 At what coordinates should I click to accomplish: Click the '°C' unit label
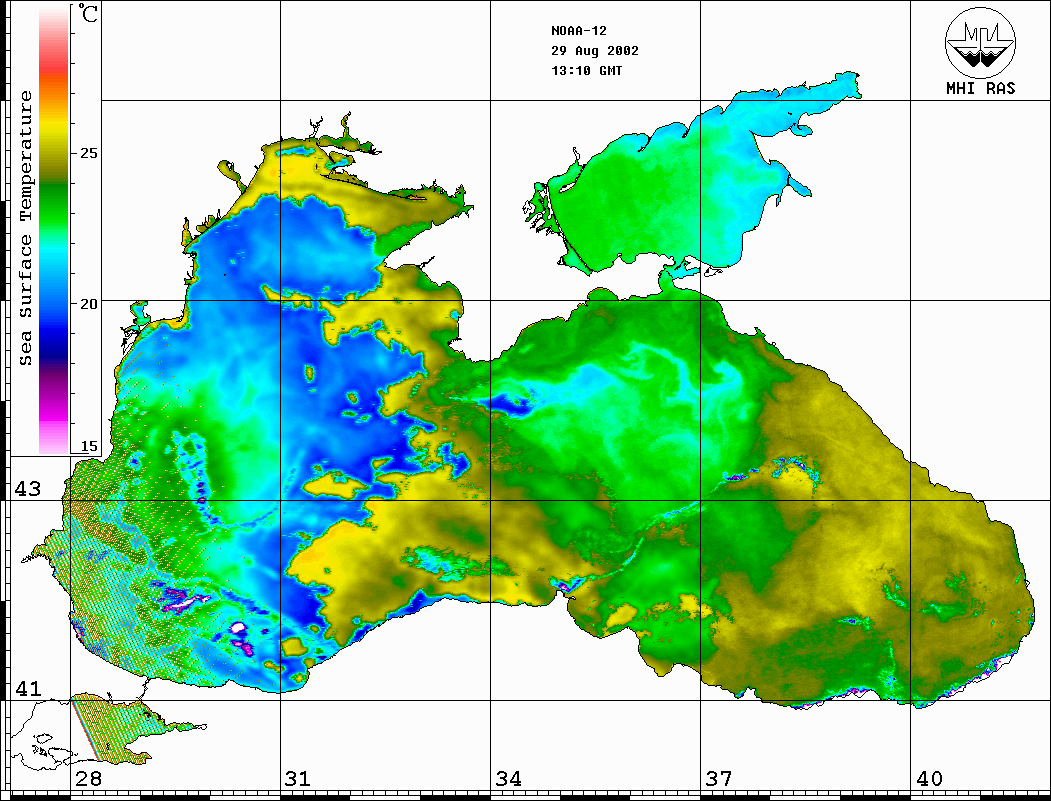pyautogui.click(x=88, y=13)
